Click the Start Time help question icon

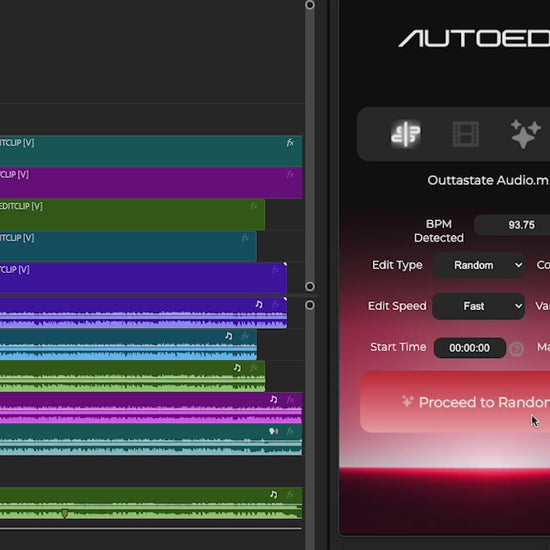(517, 349)
